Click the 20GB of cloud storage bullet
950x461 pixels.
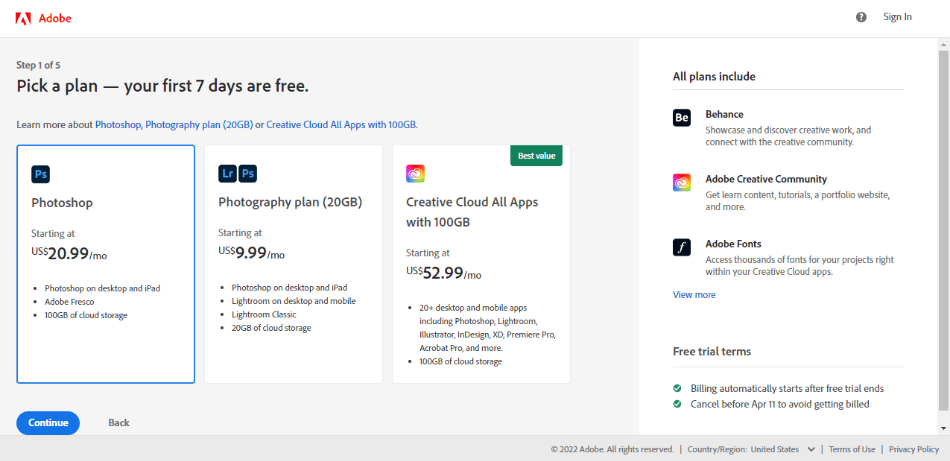pos(271,328)
